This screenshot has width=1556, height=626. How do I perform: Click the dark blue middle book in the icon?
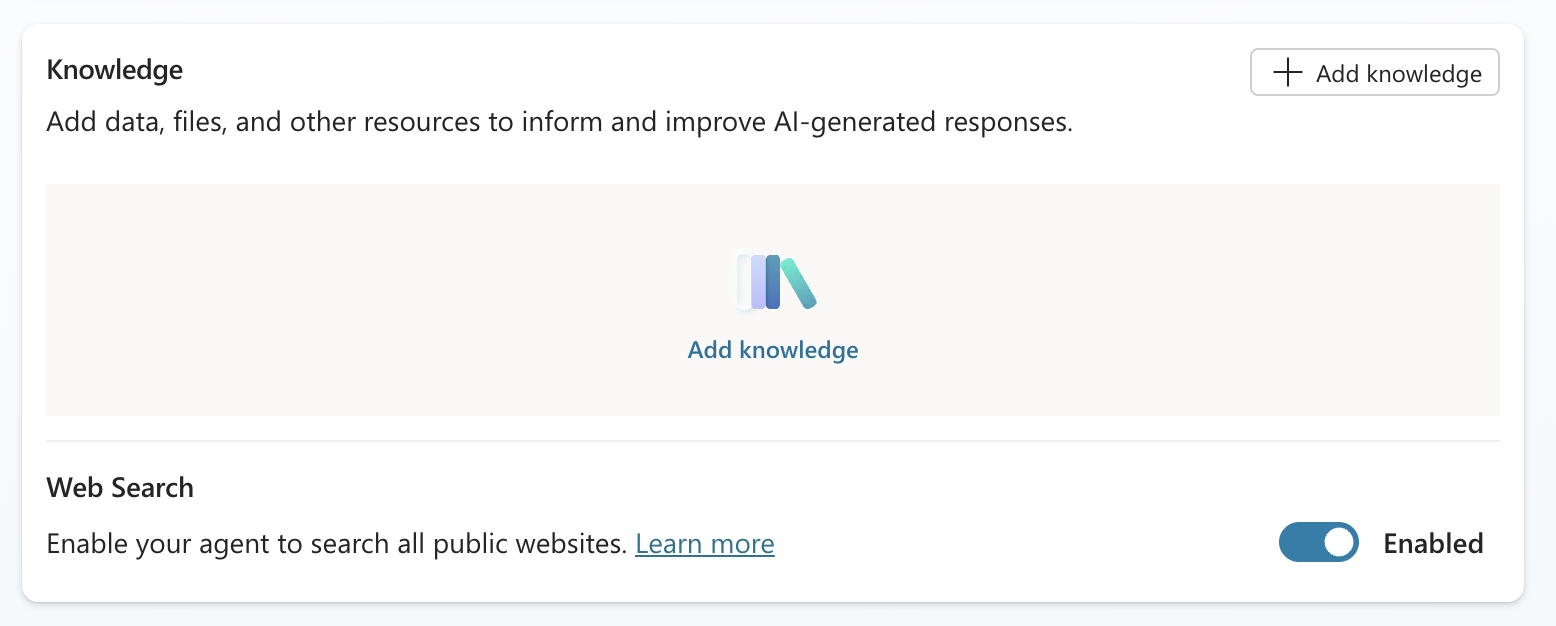pos(773,282)
